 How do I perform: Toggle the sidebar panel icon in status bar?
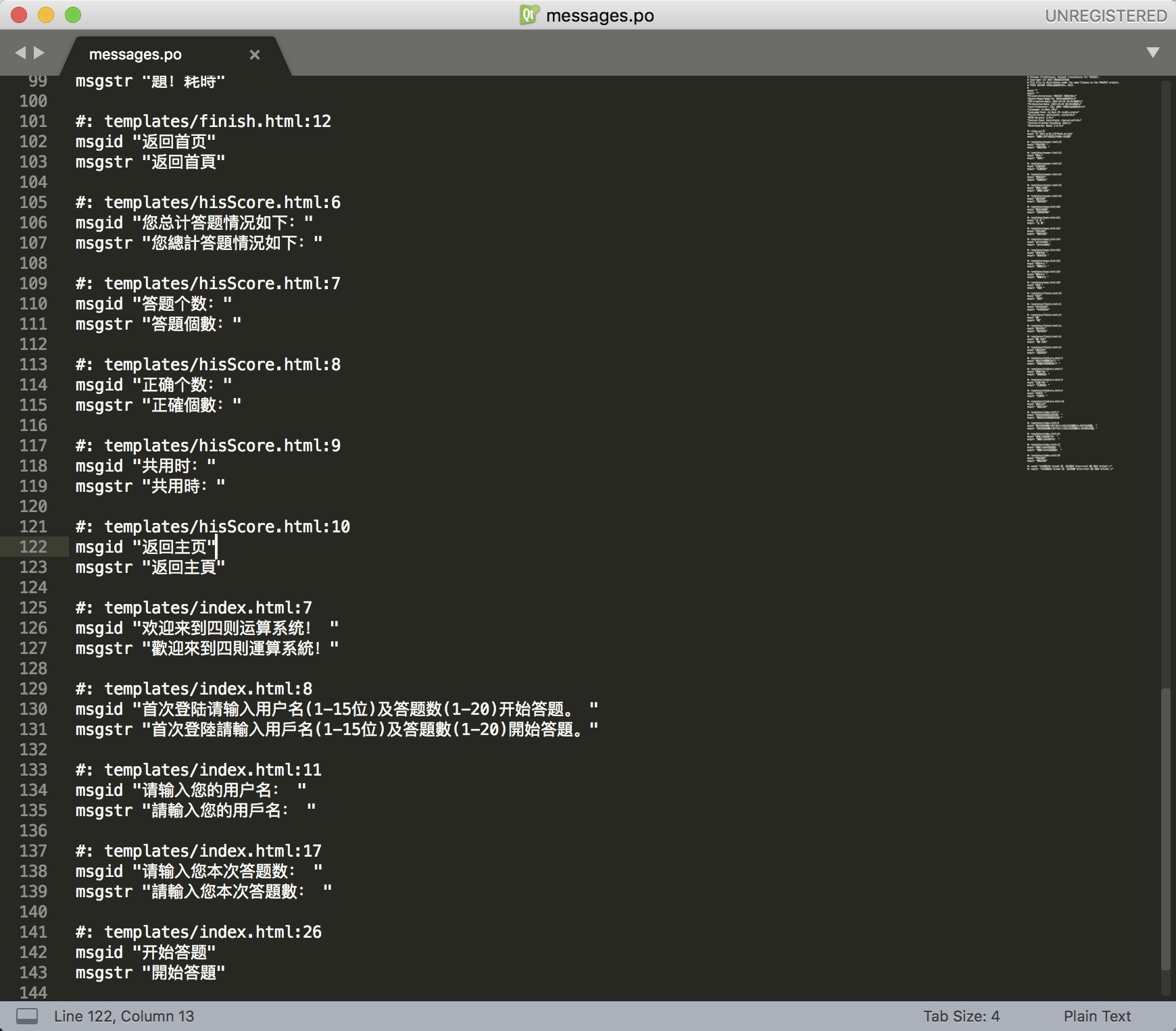(27, 1016)
